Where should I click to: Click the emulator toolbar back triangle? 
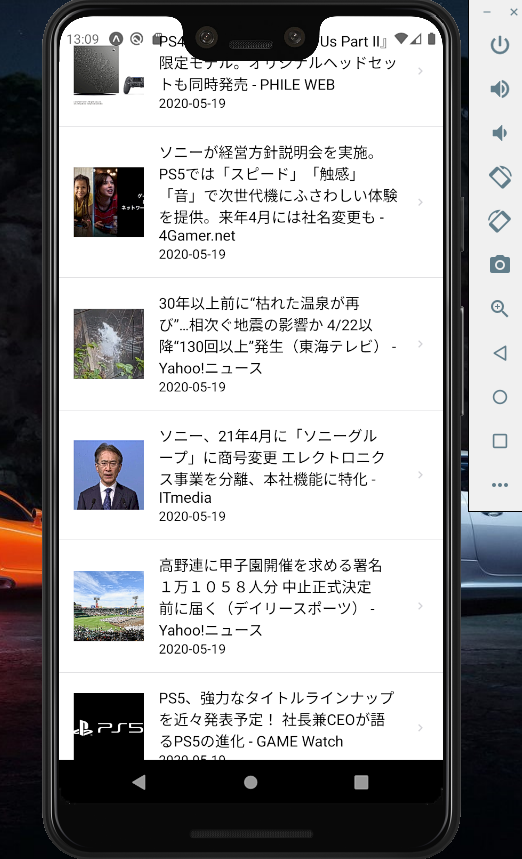click(500, 353)
